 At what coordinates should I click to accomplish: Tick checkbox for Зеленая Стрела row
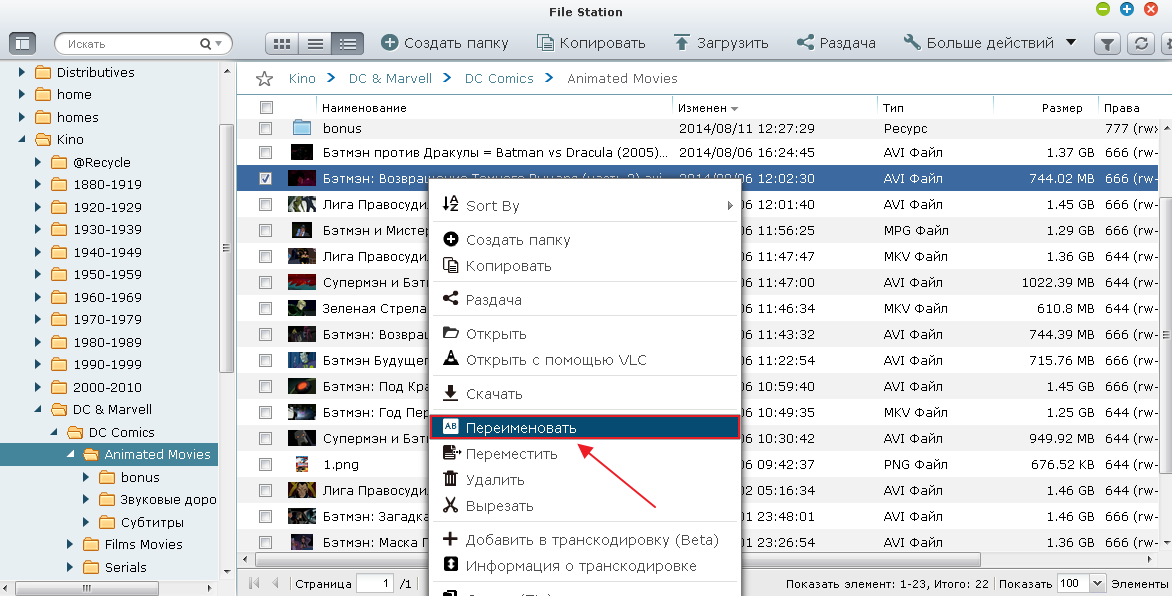click(x=265, y=308)
